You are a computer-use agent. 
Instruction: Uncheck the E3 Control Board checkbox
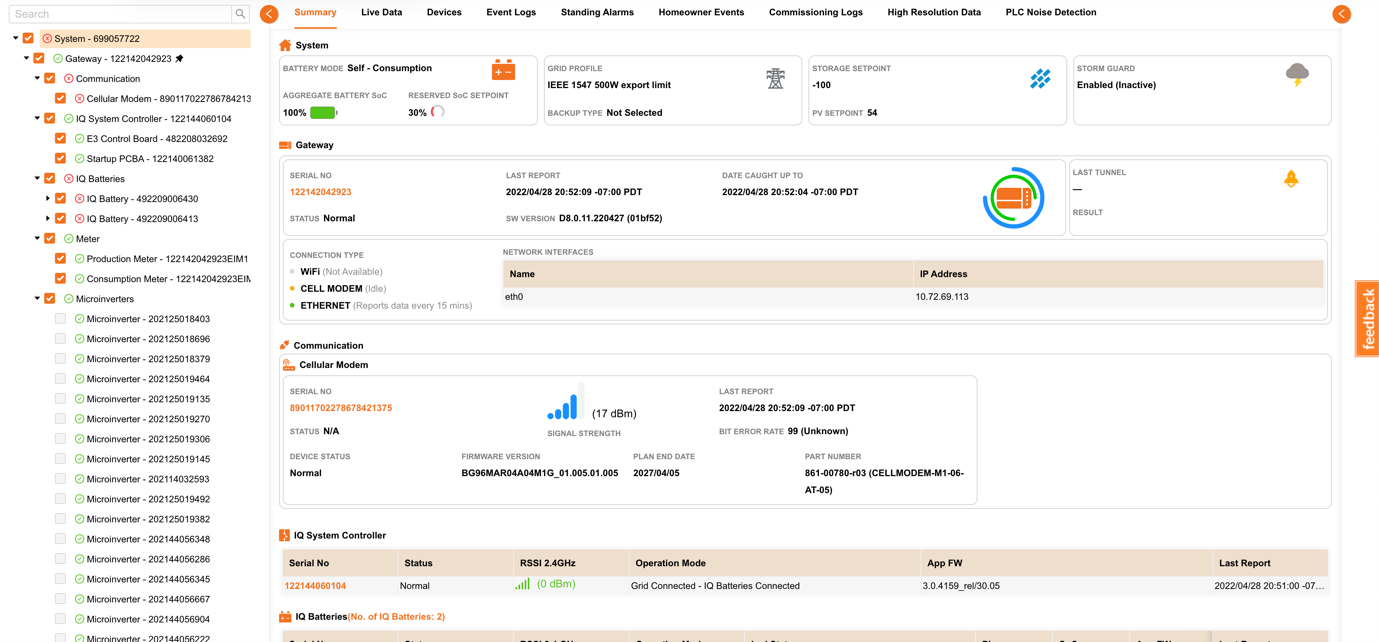(x=61, y=139)
